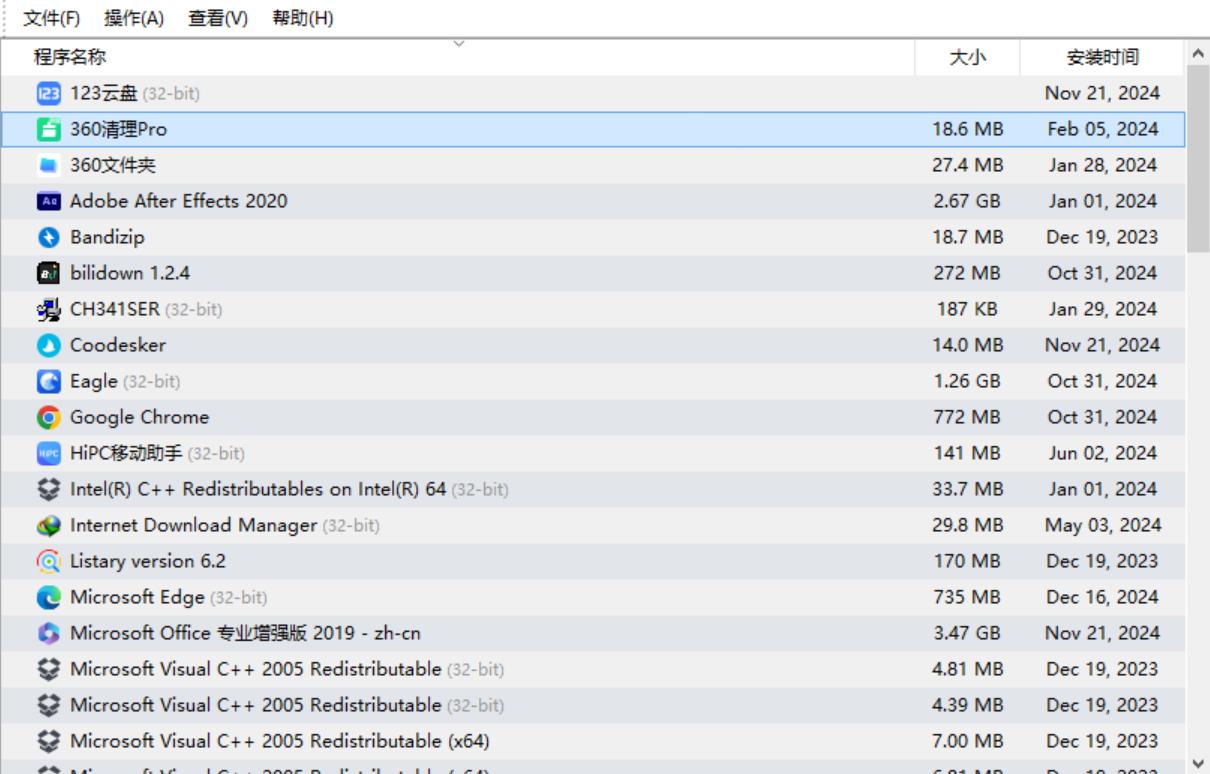This screenshot has width=1210, height=774.
Task: Click the Microsoft Edge icon
Action: pyautogui.click(x=48, y=597)
